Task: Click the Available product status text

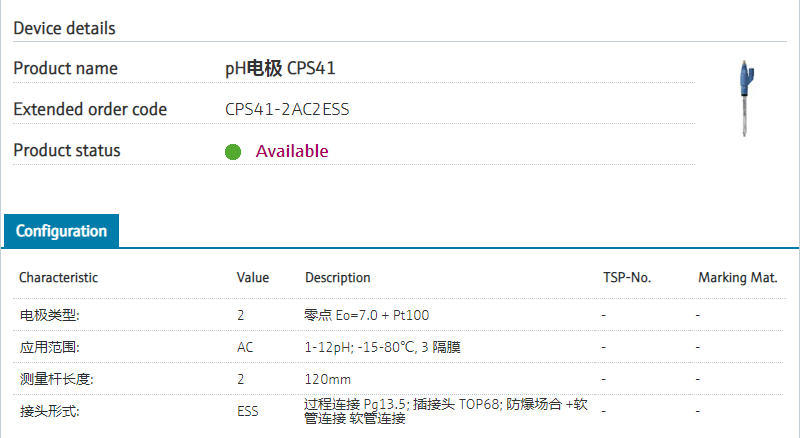Action: tap(292, 151)
